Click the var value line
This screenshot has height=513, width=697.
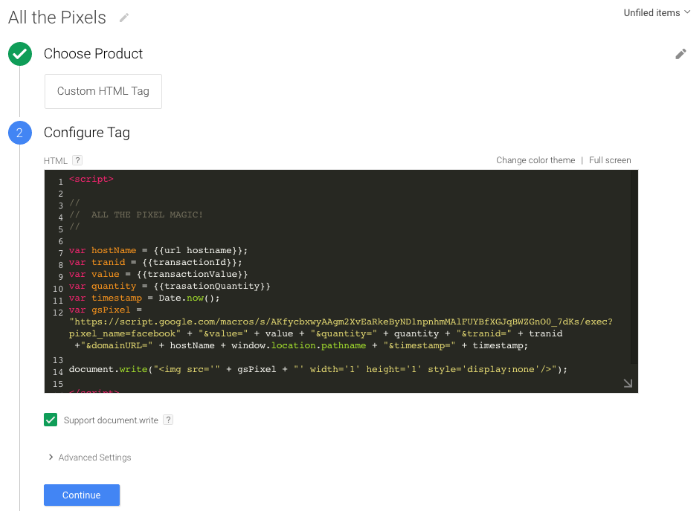click(x=158, y=274)
